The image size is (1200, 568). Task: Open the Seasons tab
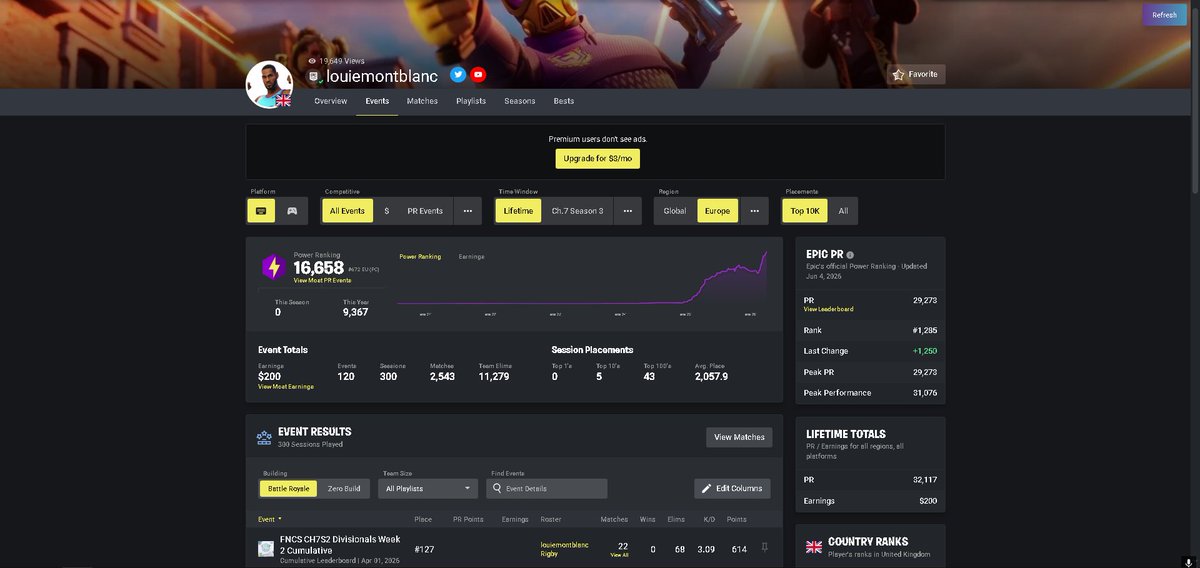tap(520, 101)
